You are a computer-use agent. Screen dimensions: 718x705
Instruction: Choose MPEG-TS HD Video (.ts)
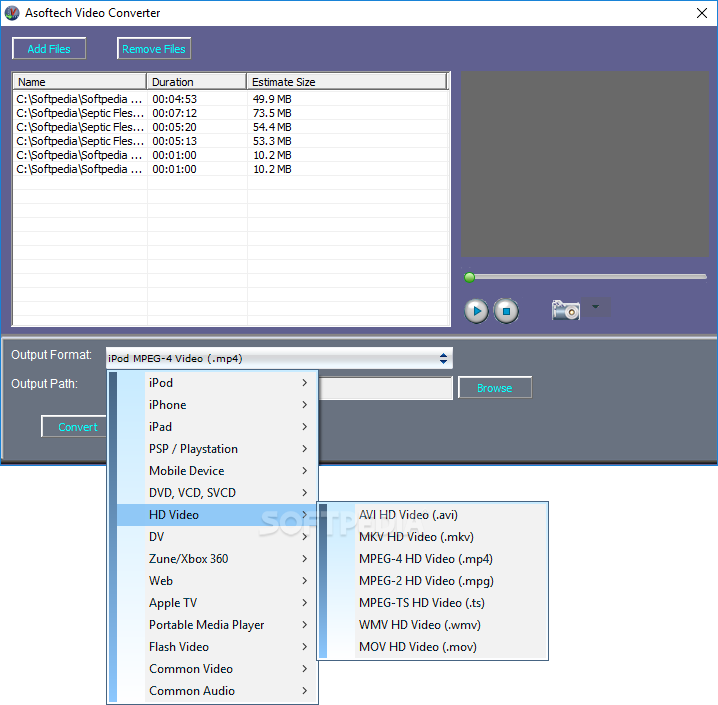pos(437,602)
